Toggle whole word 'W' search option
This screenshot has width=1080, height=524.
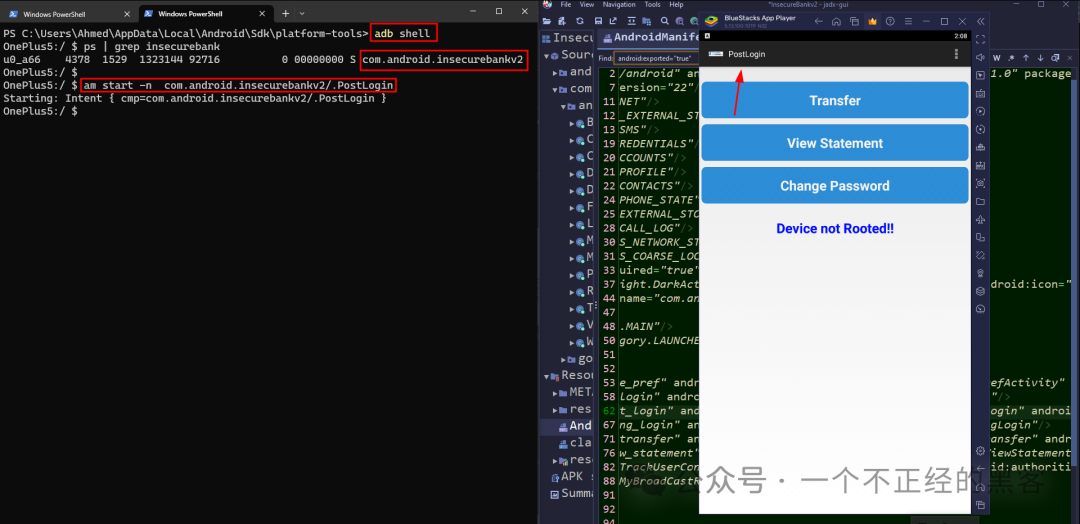coord(997,58)
